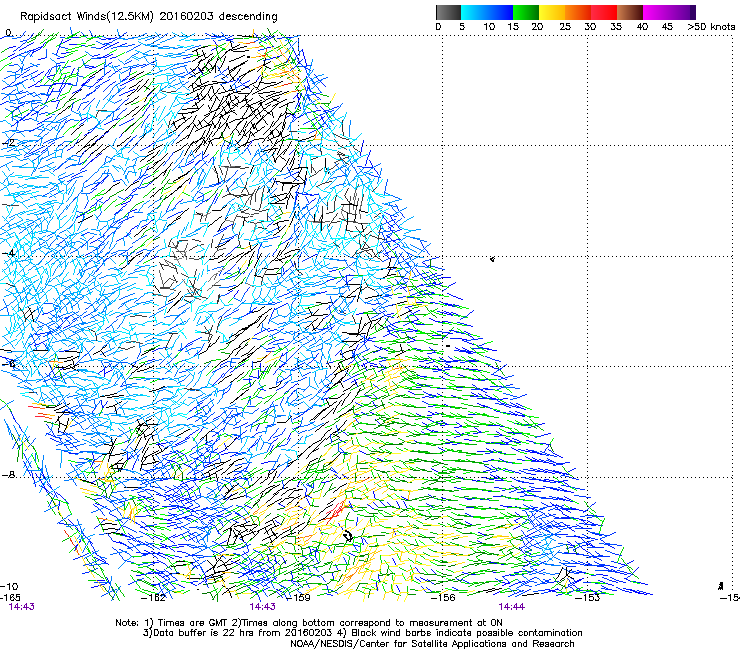Click the '0' label under the color legend
Image resolution: width=740 pixels, height=650 pixels.
click(438, 27)
